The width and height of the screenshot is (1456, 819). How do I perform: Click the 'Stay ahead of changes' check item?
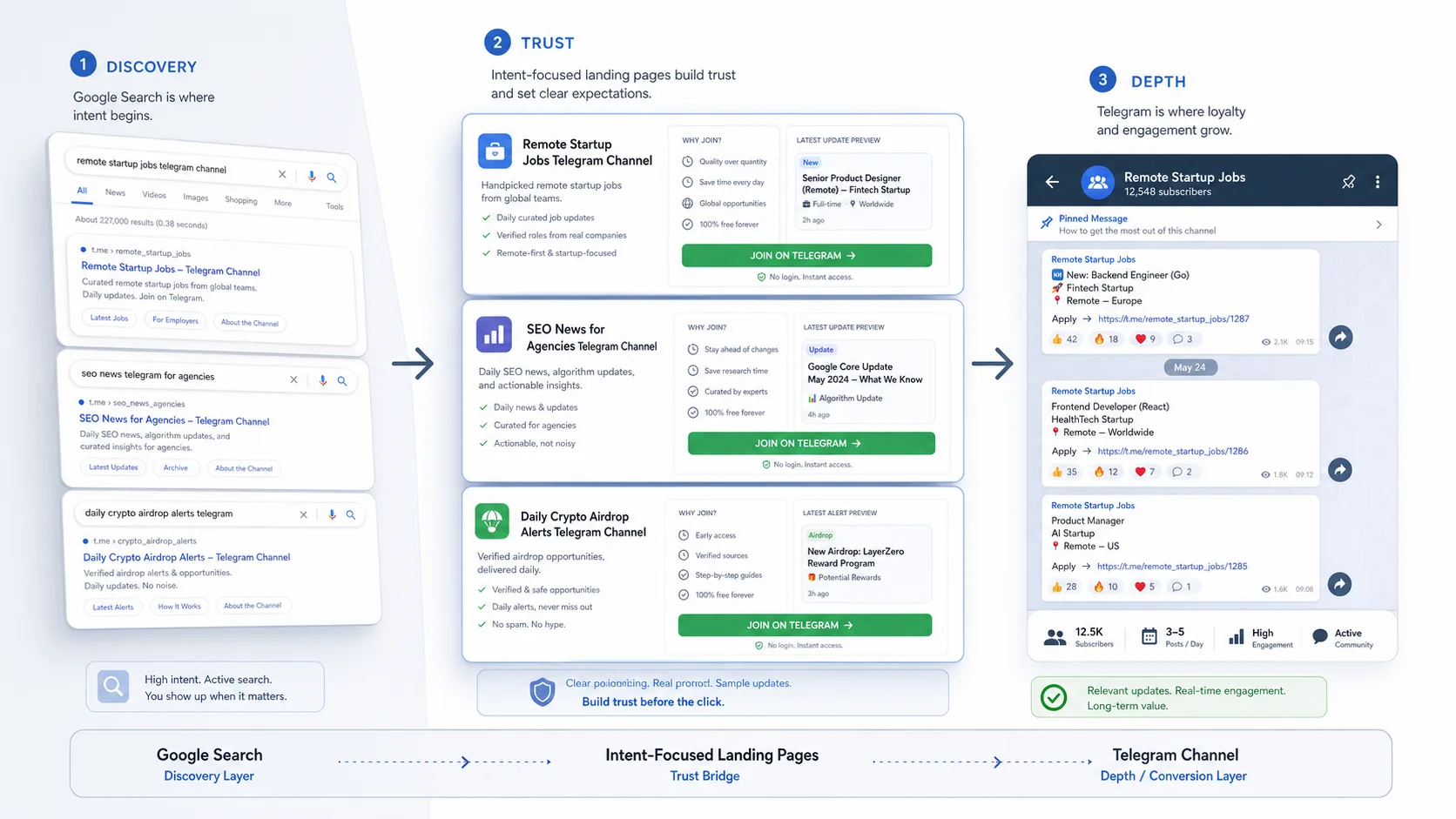733,350
